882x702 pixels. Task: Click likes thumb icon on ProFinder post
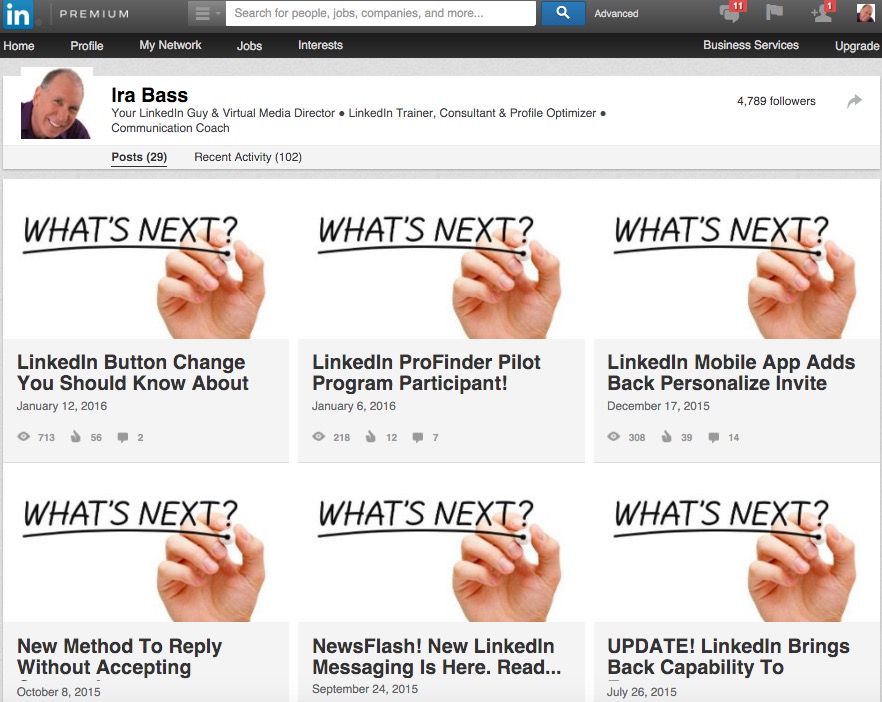point(371,436)
